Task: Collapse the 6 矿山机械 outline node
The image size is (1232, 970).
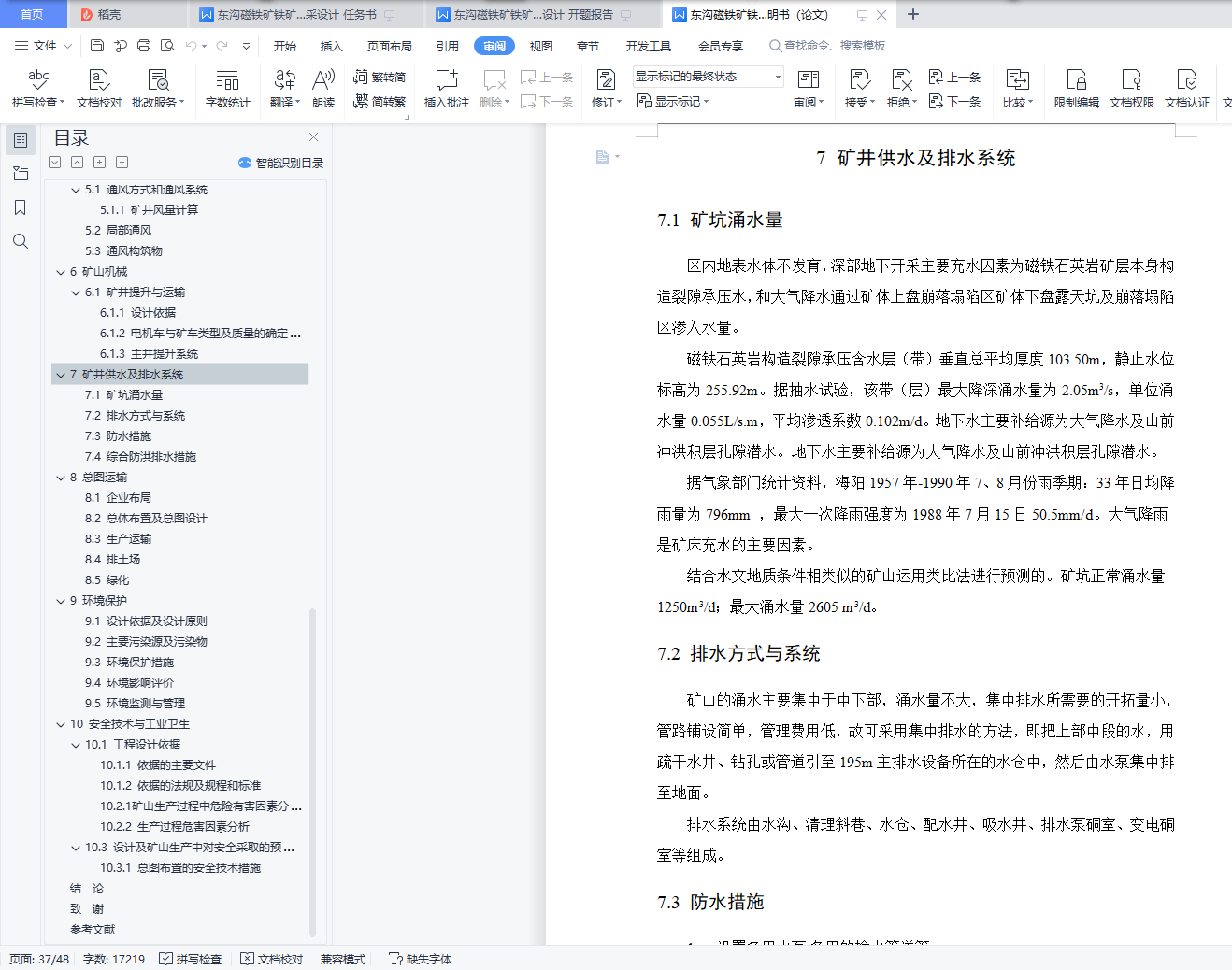Action: 62,272
